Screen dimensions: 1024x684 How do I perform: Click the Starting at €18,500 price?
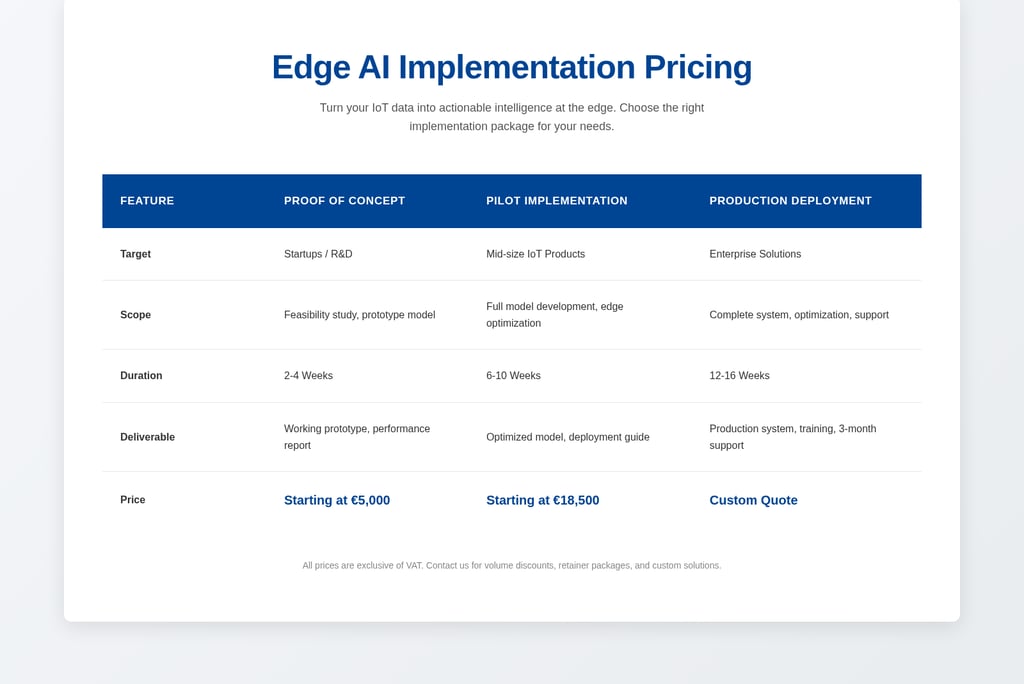[x=542, y=500]
